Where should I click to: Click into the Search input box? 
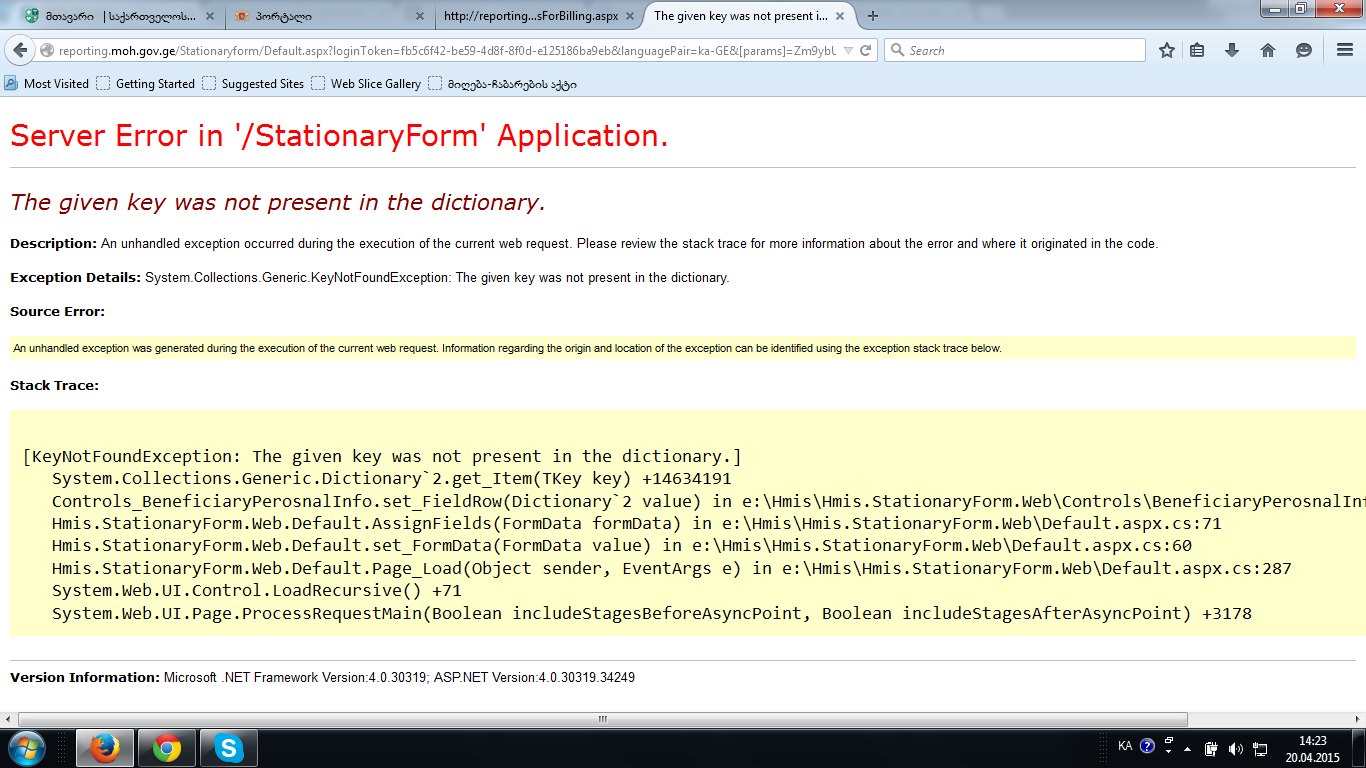[1020, 50]
